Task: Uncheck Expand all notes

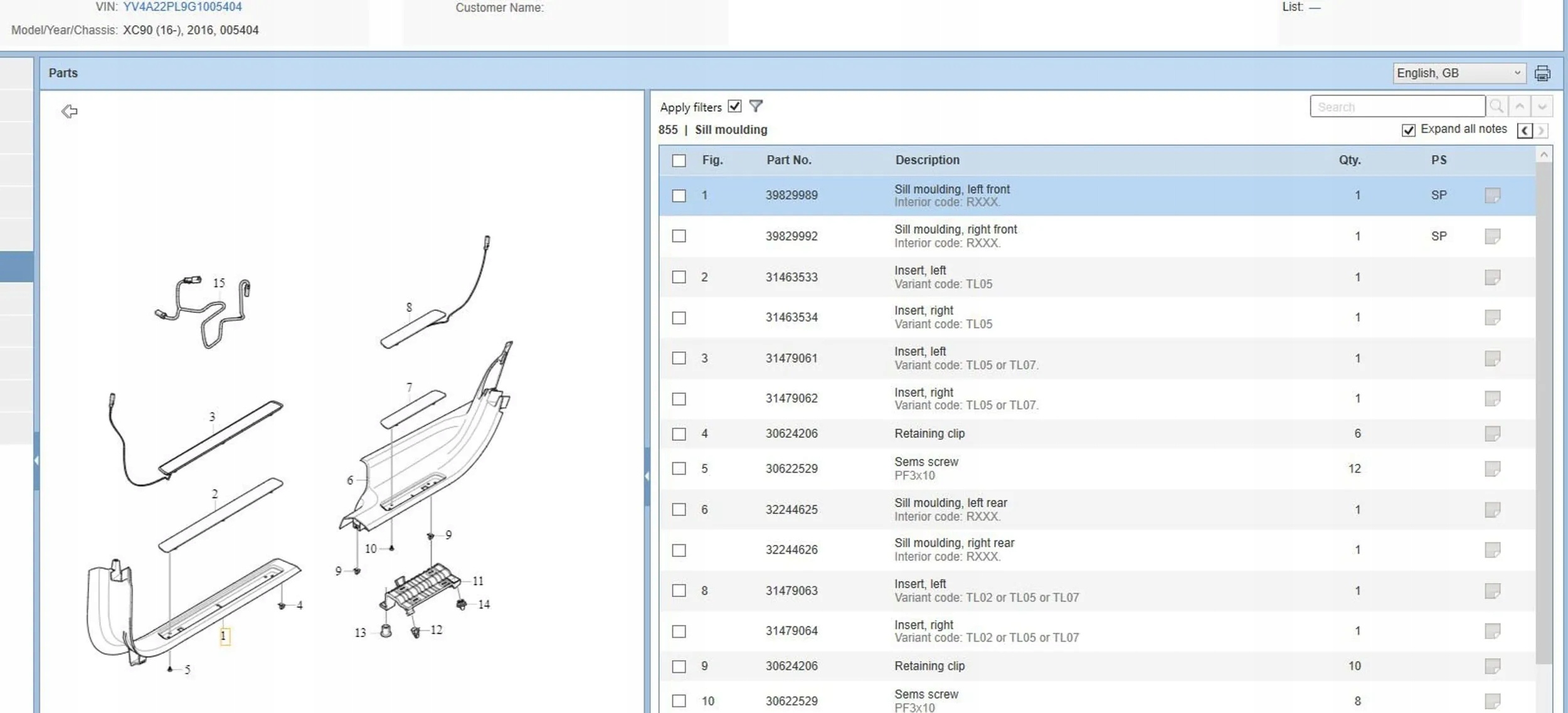Action: 1408,130
